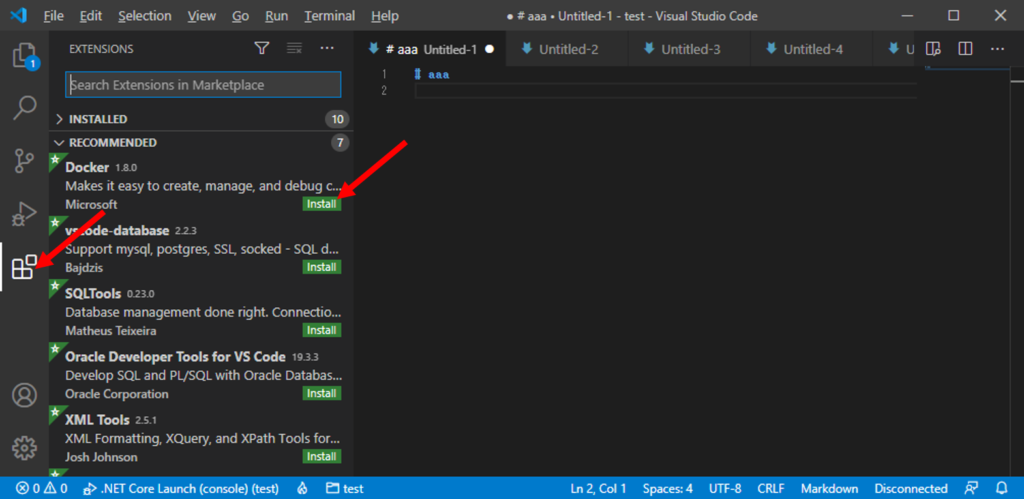Select the XML Tools extension entry

tap(201, 438)
